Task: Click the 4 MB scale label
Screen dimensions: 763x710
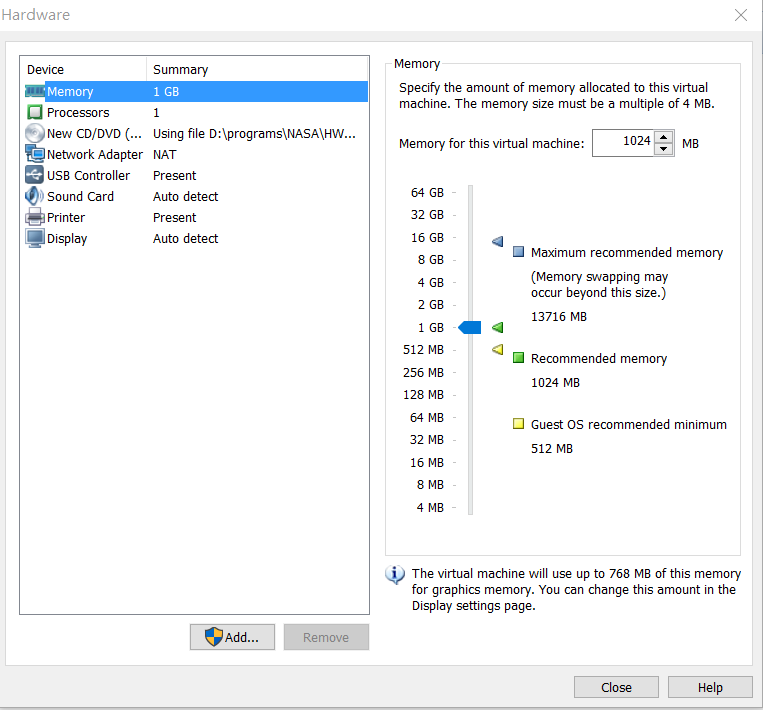Action: tap(430, 507)
